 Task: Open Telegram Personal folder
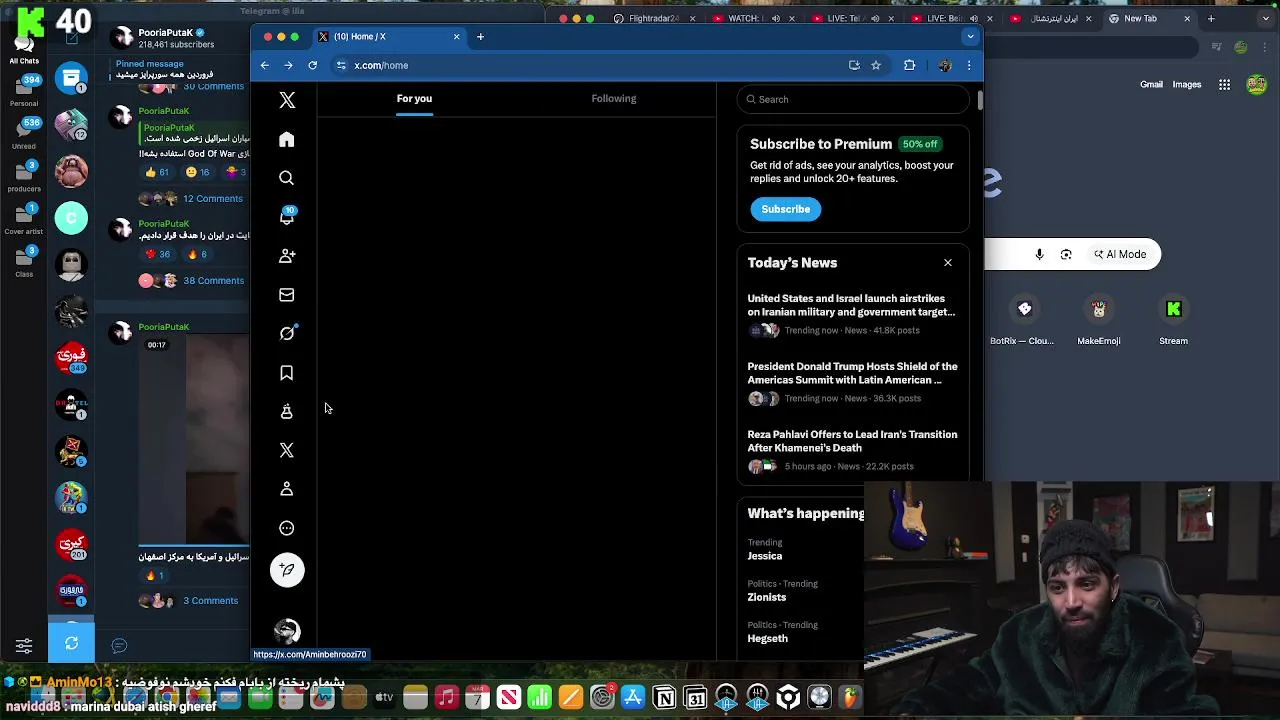(24, 89)
